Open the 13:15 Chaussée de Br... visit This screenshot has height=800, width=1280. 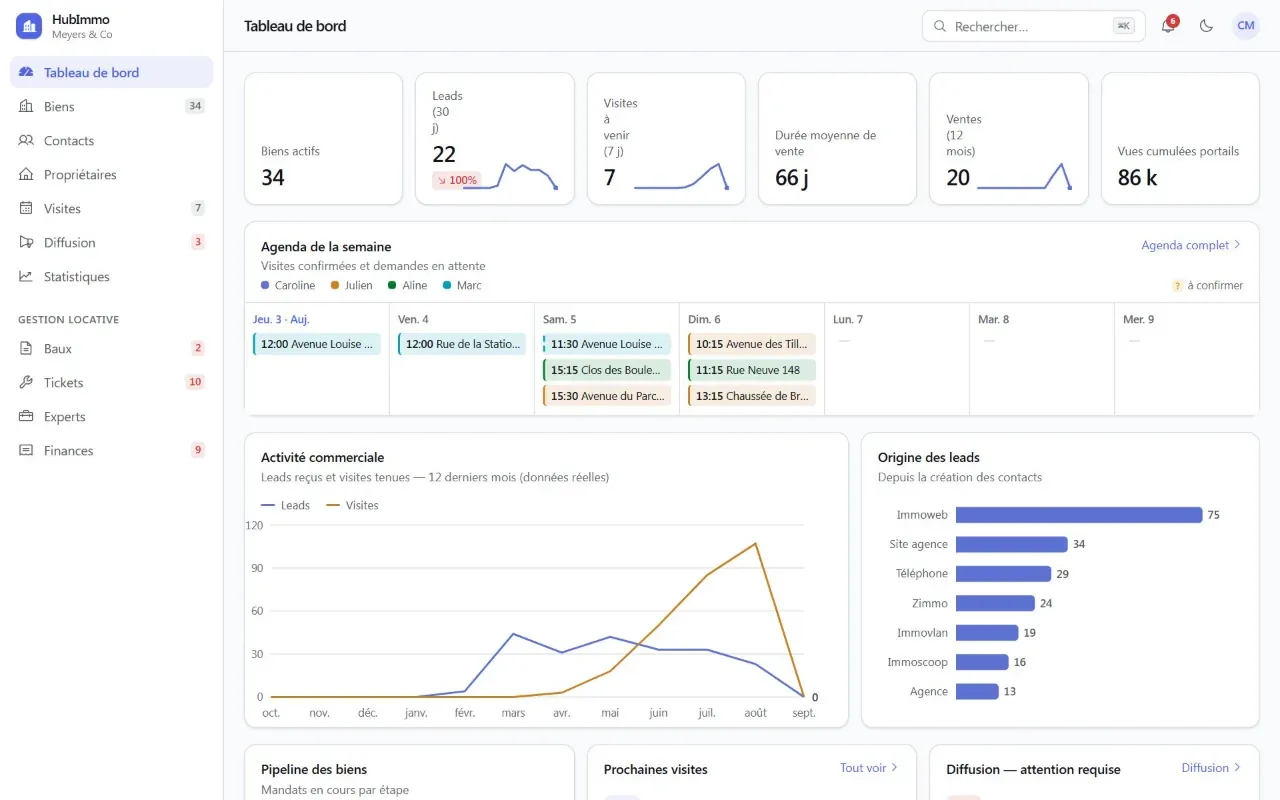coord(752,396)
